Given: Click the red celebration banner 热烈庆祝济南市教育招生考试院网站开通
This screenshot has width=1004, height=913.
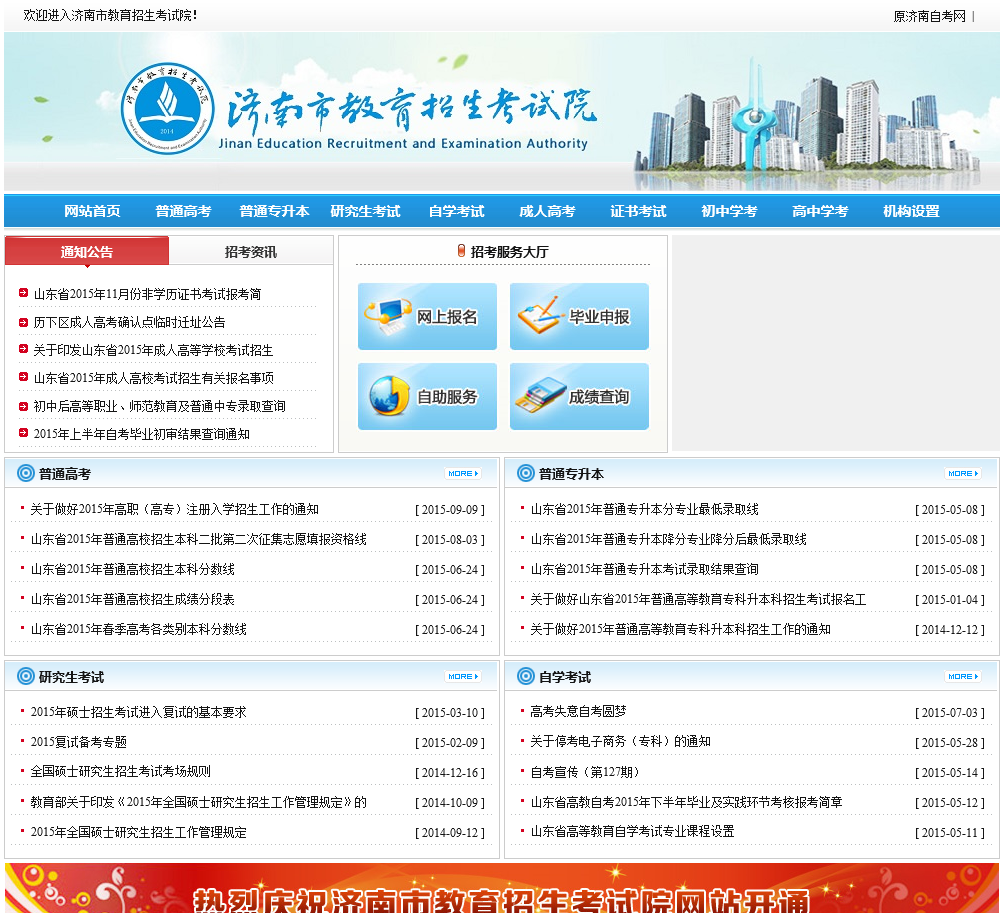Looking at the screenshot, I should click(502, 888).
